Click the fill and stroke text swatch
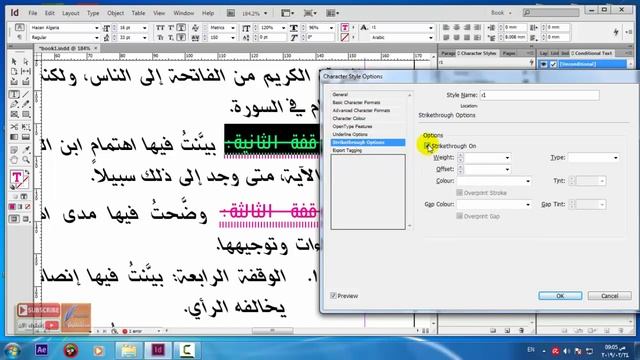 [18, 180]
